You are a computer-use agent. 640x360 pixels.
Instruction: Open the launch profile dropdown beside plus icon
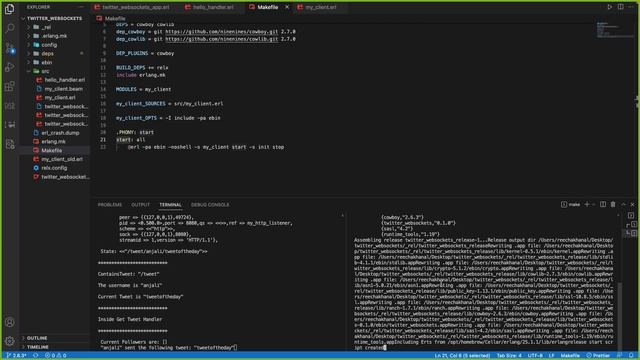click(x=593, y=204)
